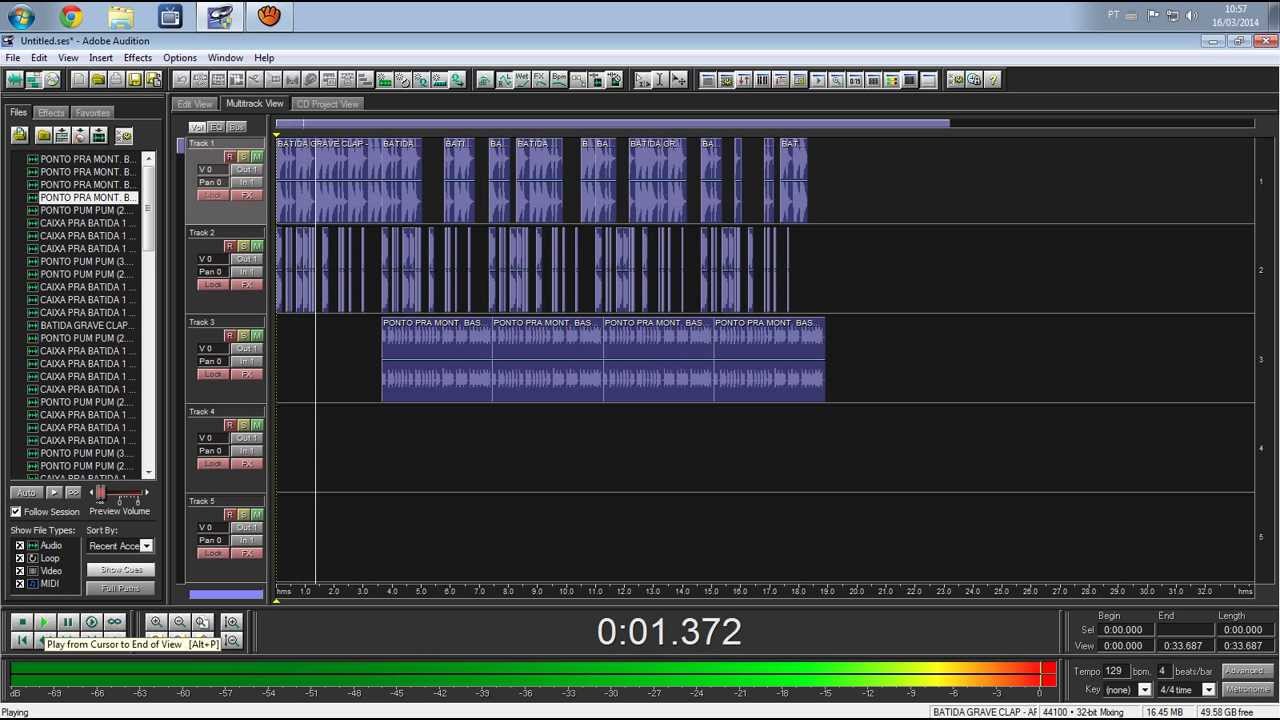The width and height of the screenshot is (1280, 720).
Task: Click the Help question mark icon
Action: pyautogui.click(x=993, y=80)
